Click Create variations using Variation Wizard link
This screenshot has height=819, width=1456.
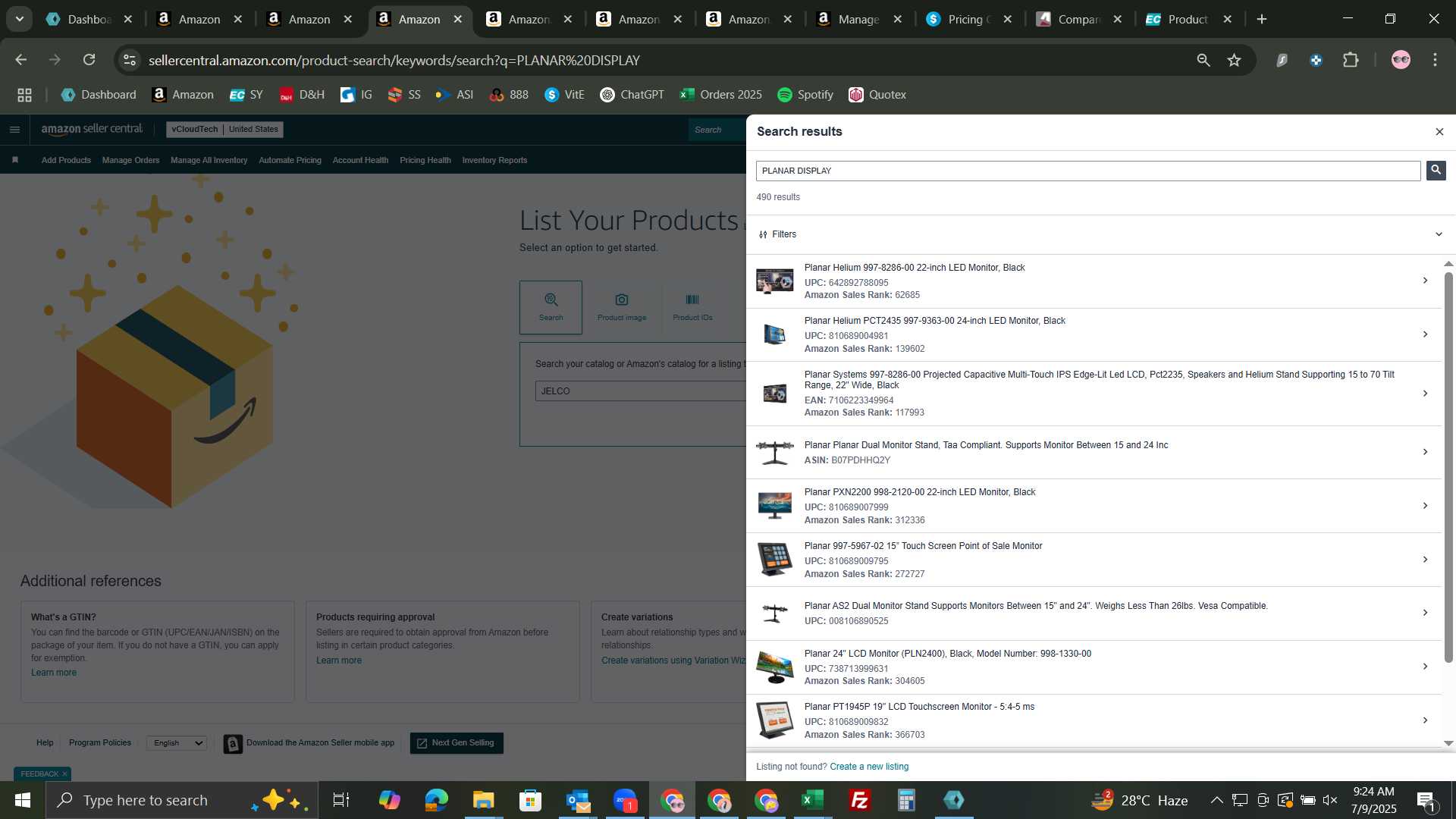coord(673,661)
